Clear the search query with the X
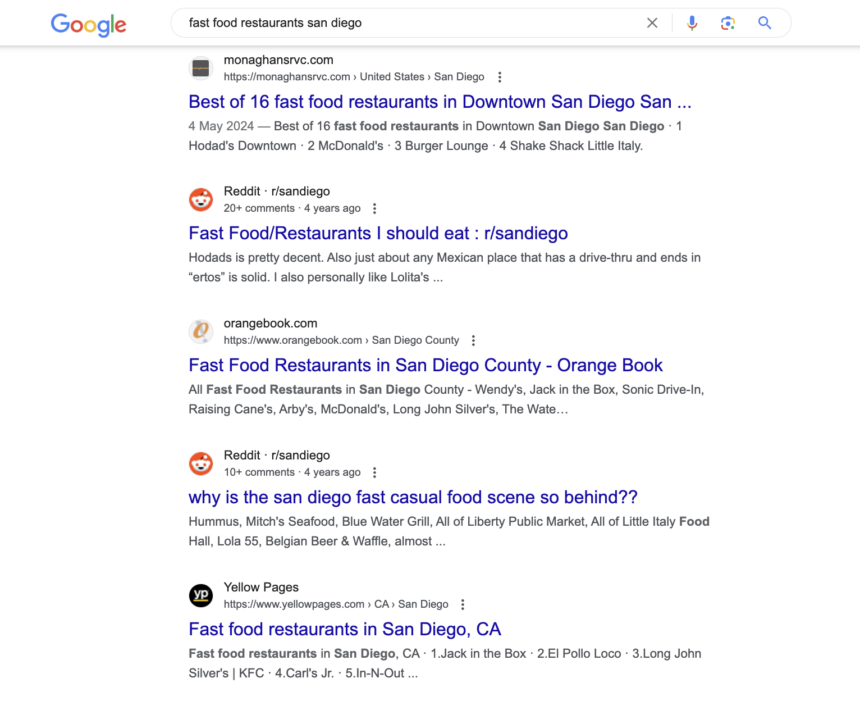This screenshot has width=860, height=701. (x=652, y=22)
